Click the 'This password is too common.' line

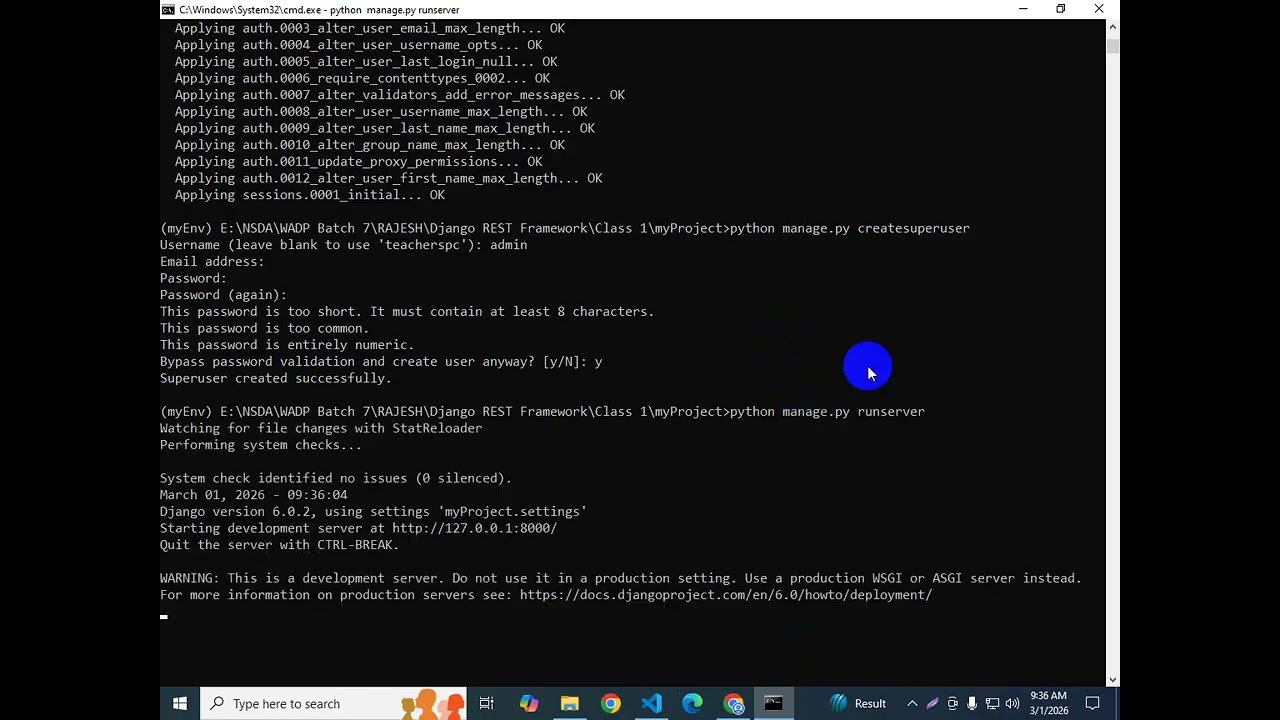(x=264, y=328)
